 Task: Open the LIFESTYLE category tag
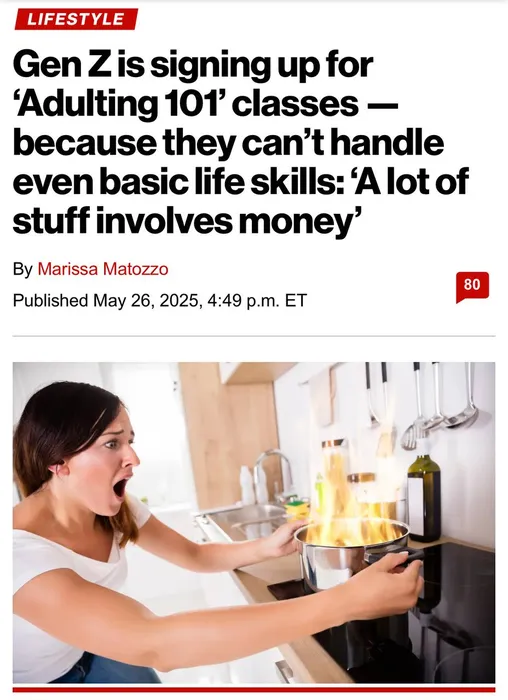(76, 19)
